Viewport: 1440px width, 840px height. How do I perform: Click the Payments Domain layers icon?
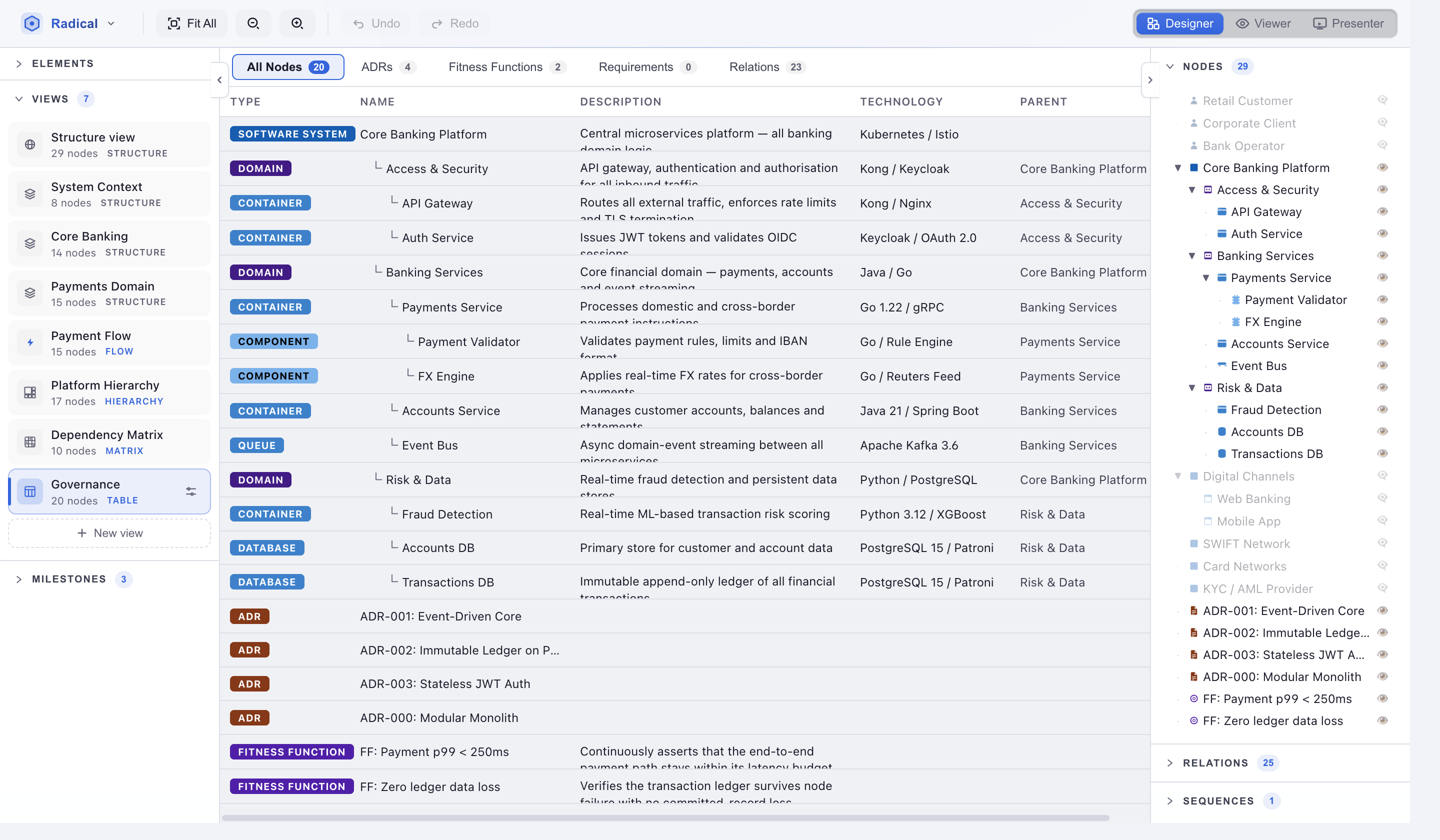click(29, 293)
